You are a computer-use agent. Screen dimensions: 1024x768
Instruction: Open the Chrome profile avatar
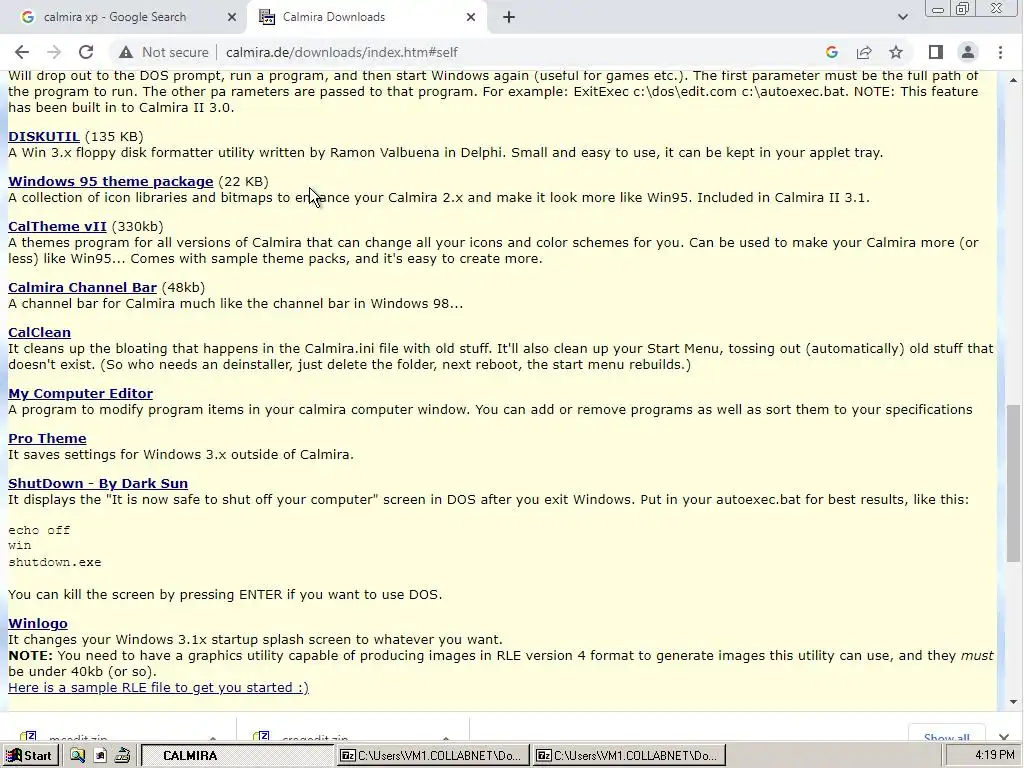(968, 52)
